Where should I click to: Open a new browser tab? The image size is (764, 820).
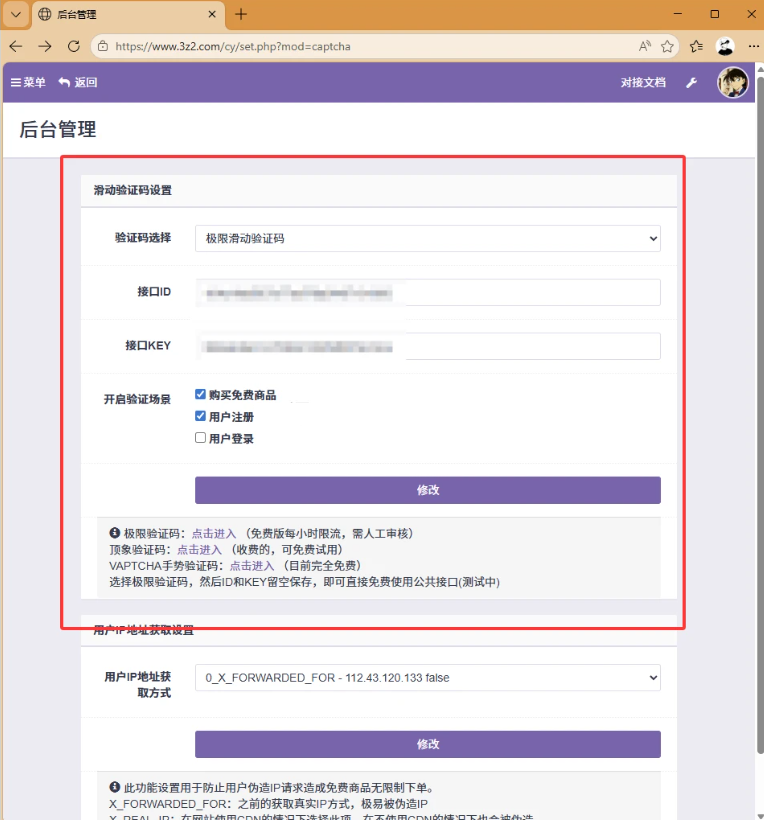pos(241,14)
